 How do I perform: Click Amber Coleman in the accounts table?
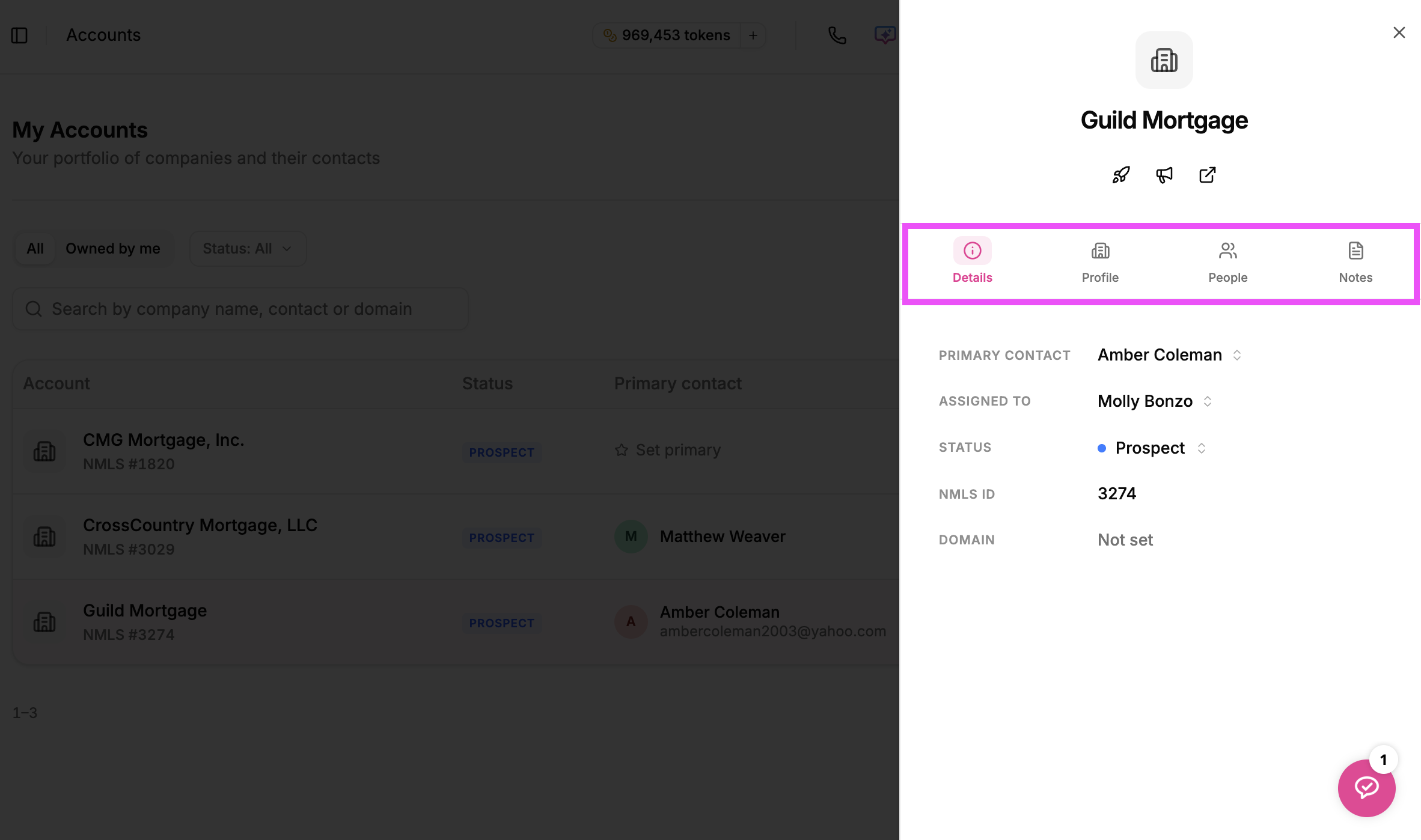pyautogui.click(x=720, y=612)
